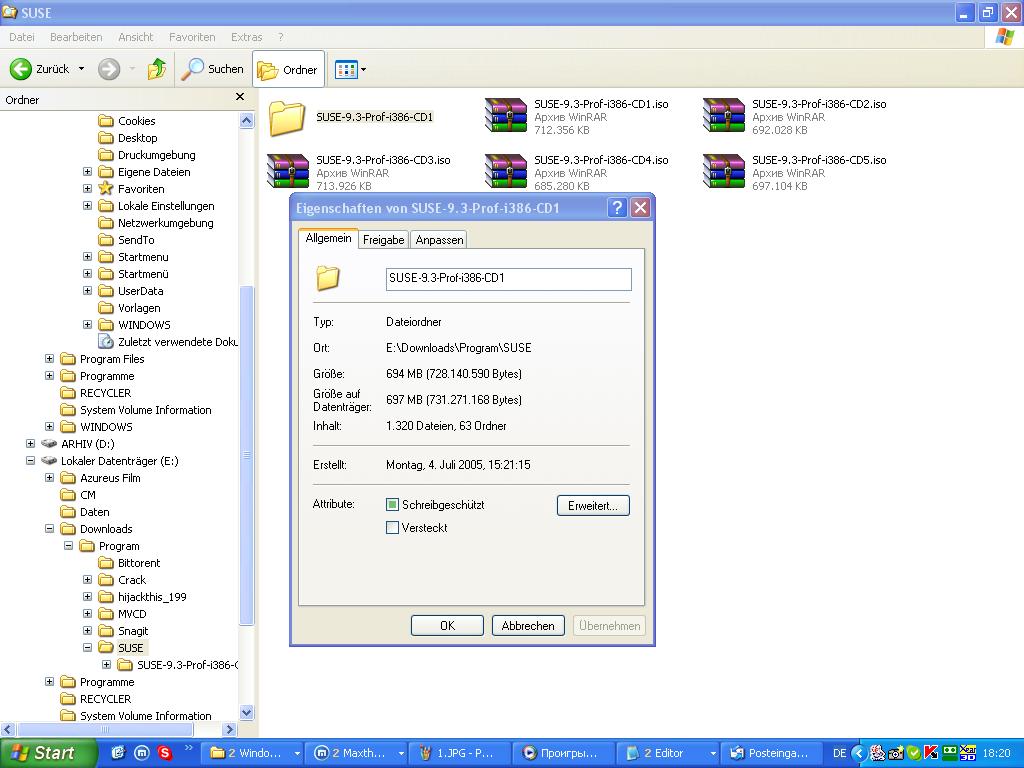Launch Skype from quick launch bar
Screen dimensions: 1024x768
[165, 753]
